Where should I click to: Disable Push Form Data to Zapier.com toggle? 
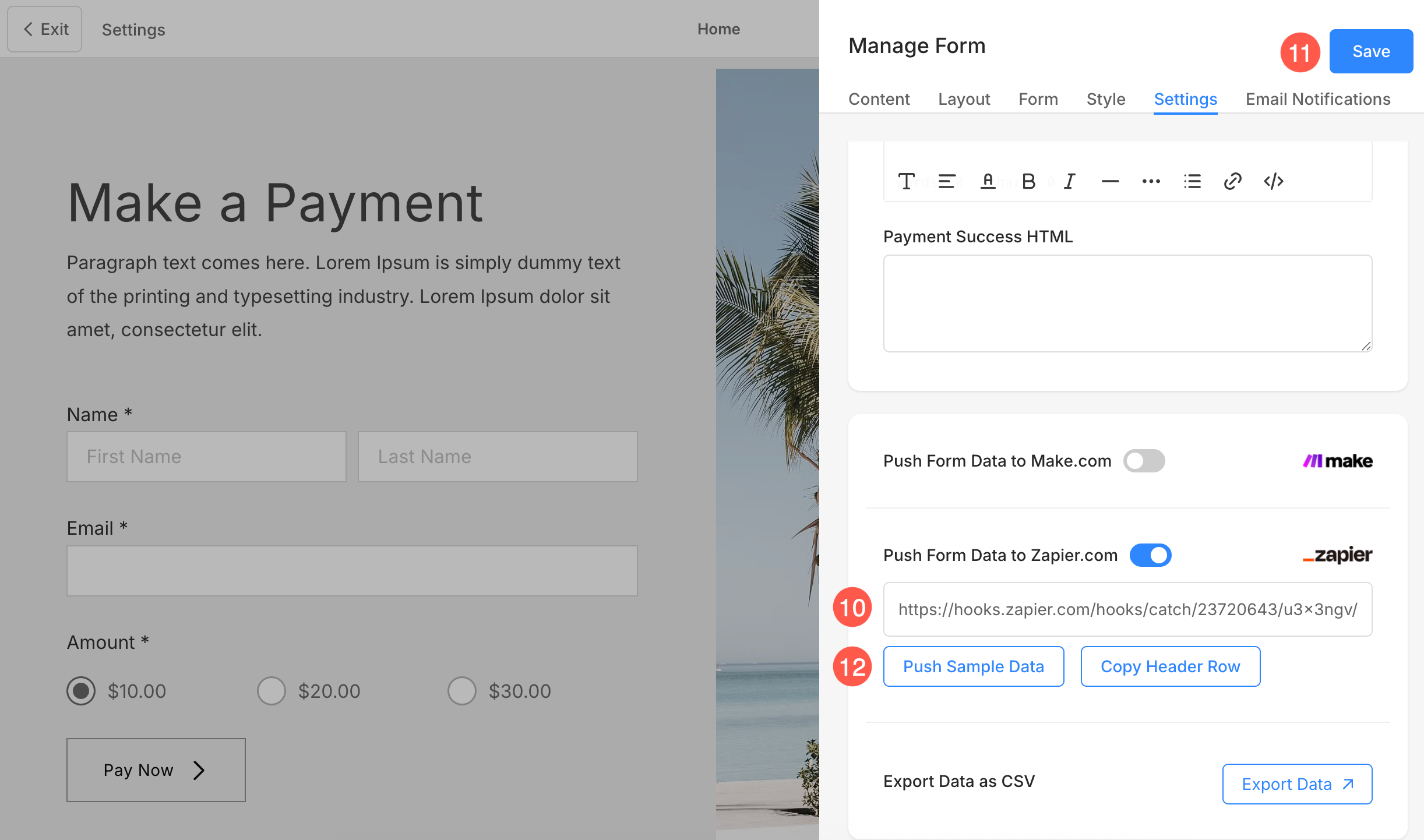1150,555
